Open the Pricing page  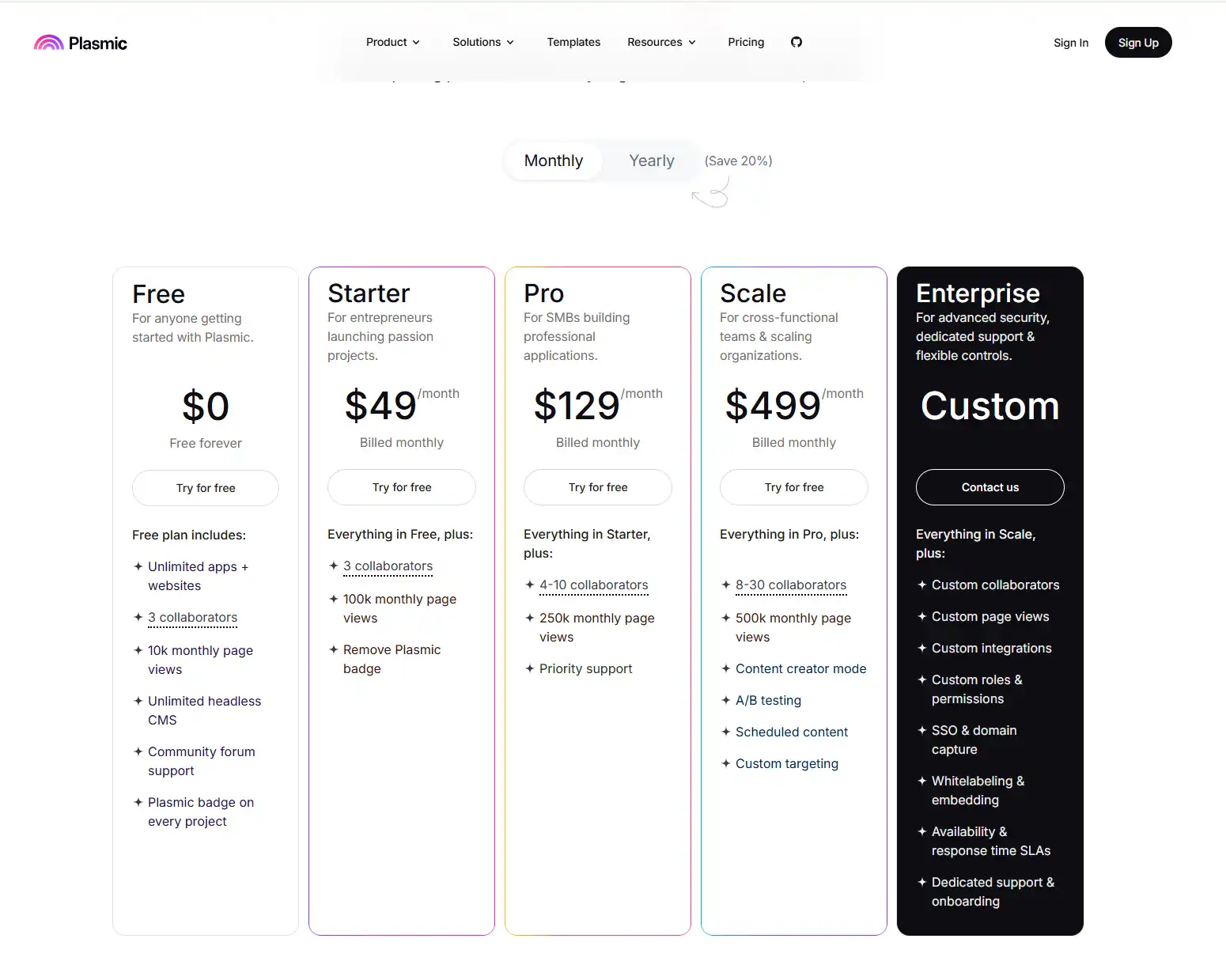pos(745,42)
